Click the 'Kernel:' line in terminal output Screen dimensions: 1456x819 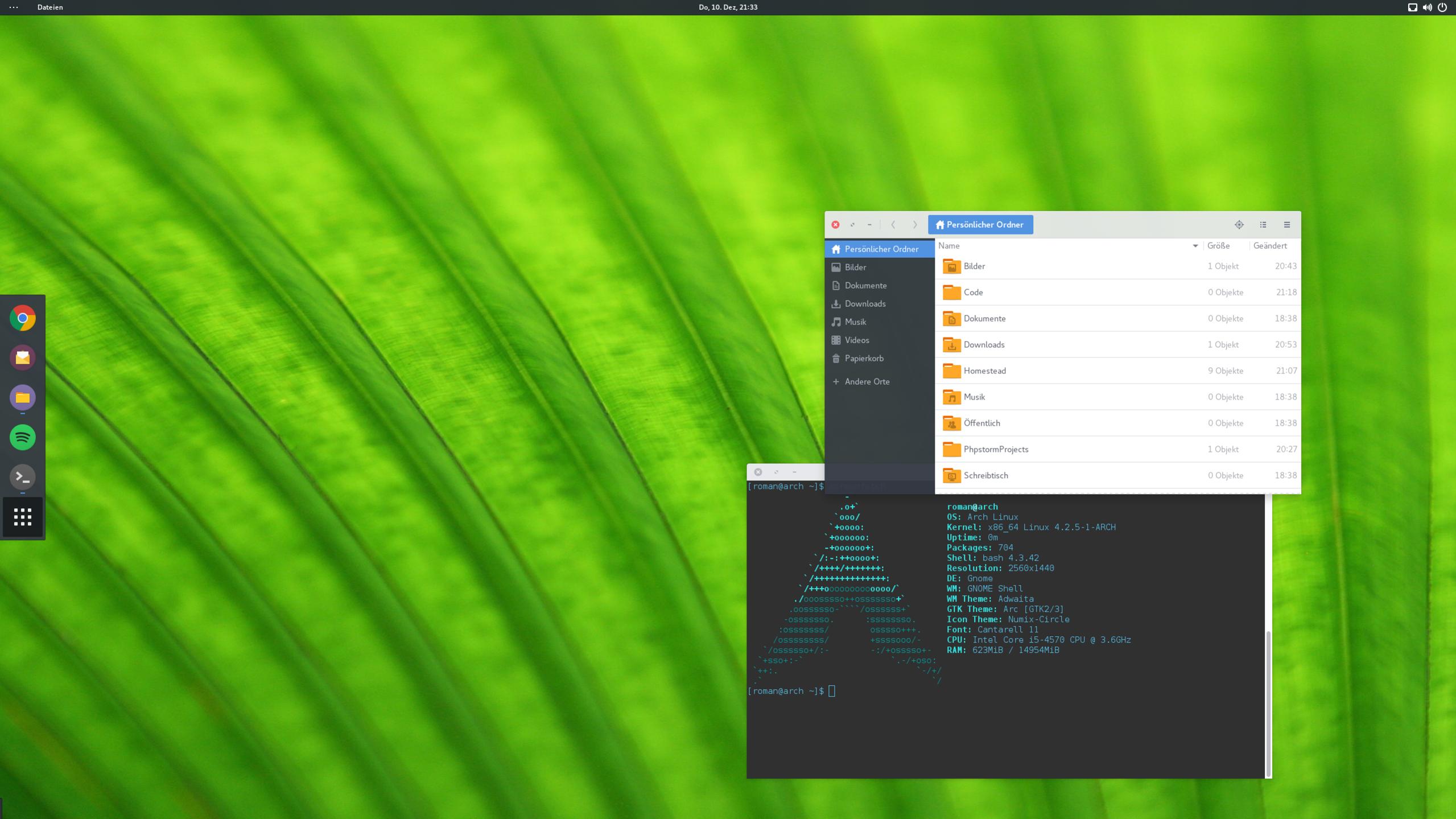pos(1031,528)
